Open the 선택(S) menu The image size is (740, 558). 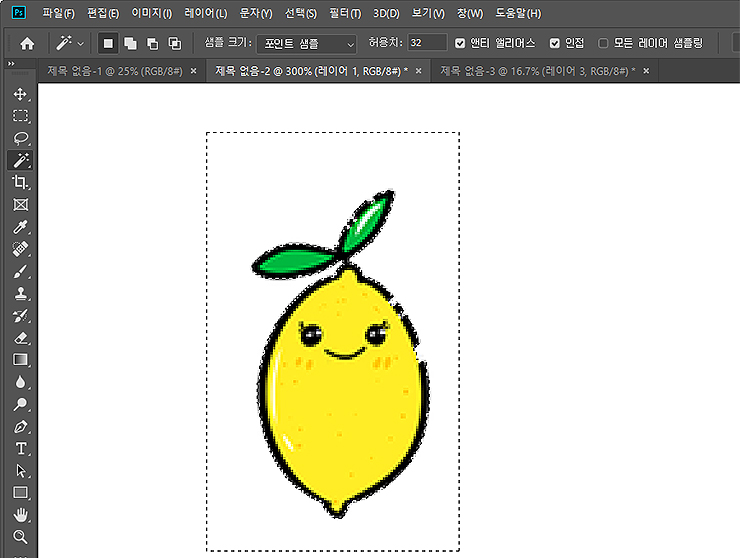301,13
